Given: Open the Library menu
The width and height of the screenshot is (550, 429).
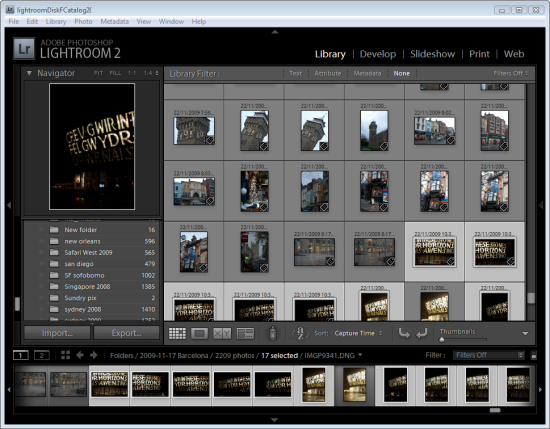Looking at the screenshot, I should [56, 21].
